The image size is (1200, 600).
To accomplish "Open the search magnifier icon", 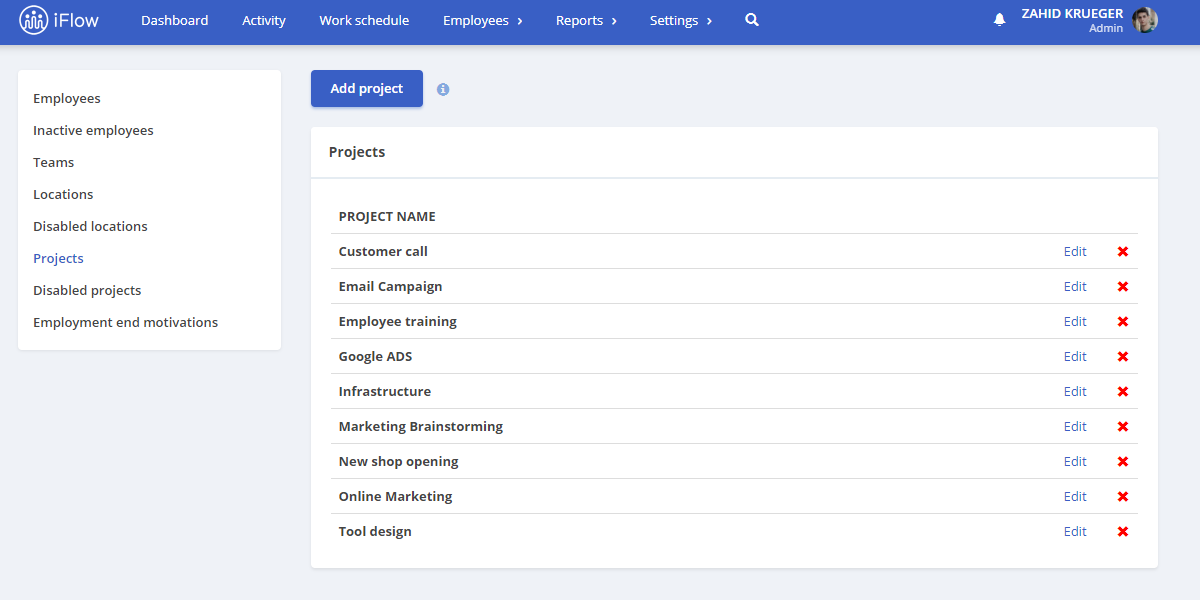I will pyautogui.click(x=752, y=20).
